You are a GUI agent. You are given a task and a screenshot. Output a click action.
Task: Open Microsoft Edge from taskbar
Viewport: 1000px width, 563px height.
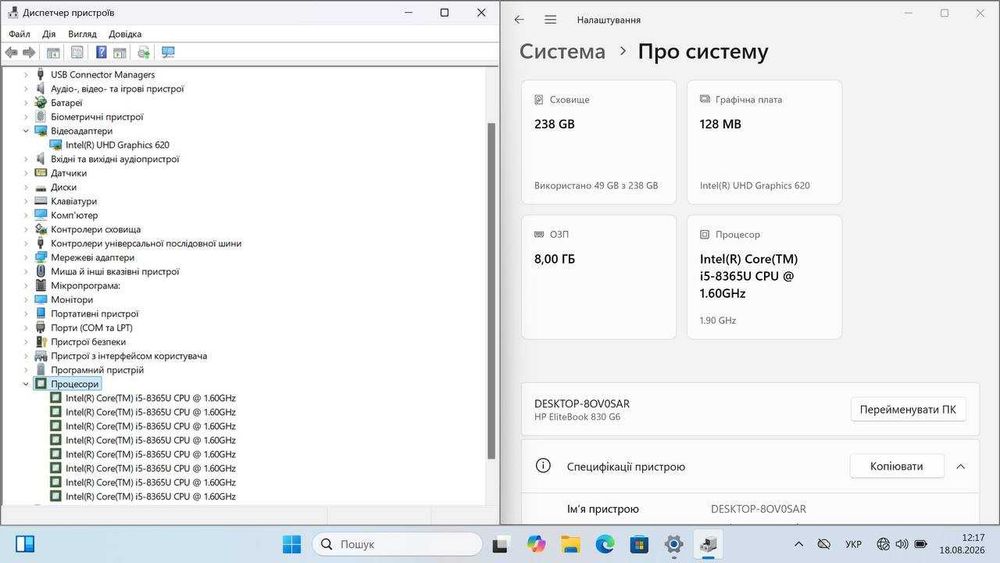click(x=605, y=544)
